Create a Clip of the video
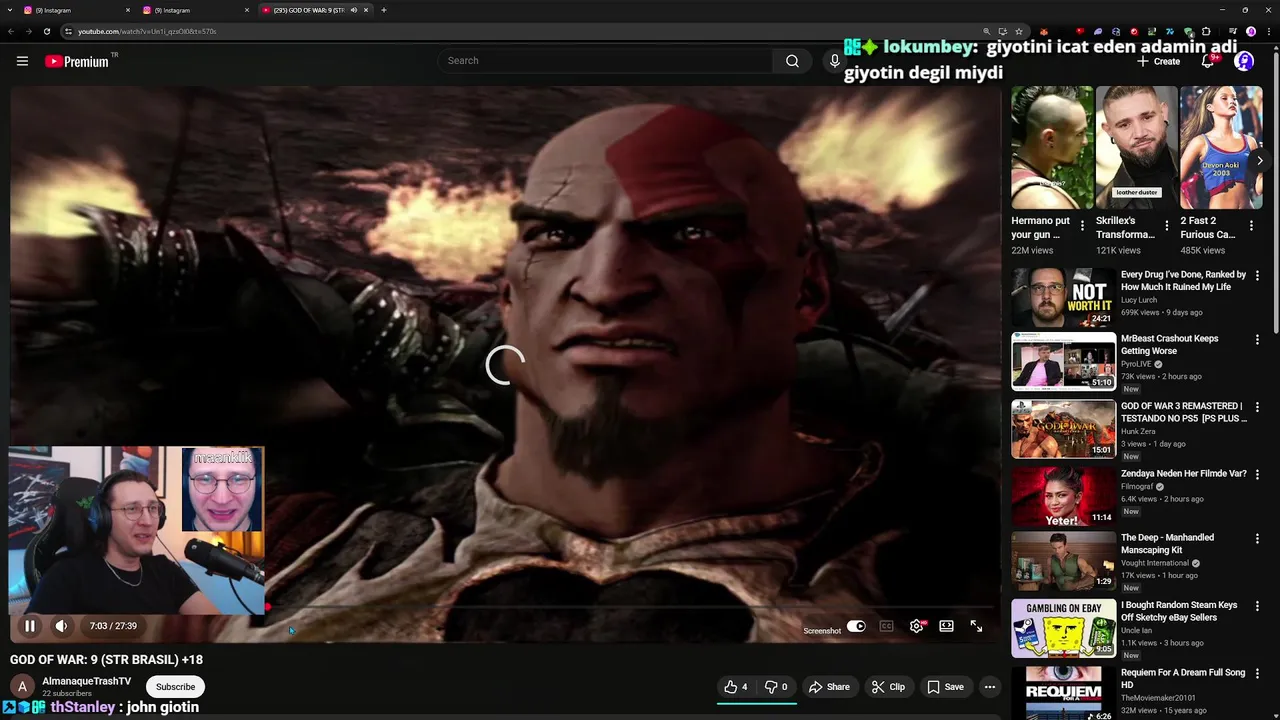The image size is (1280, 720). tap(888, 687)
